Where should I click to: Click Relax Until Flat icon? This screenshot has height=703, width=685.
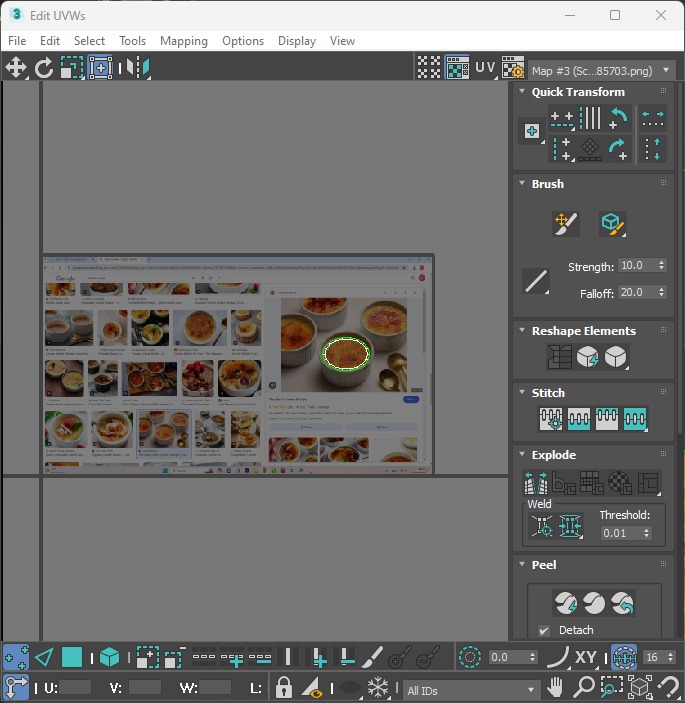pos(587,357)
